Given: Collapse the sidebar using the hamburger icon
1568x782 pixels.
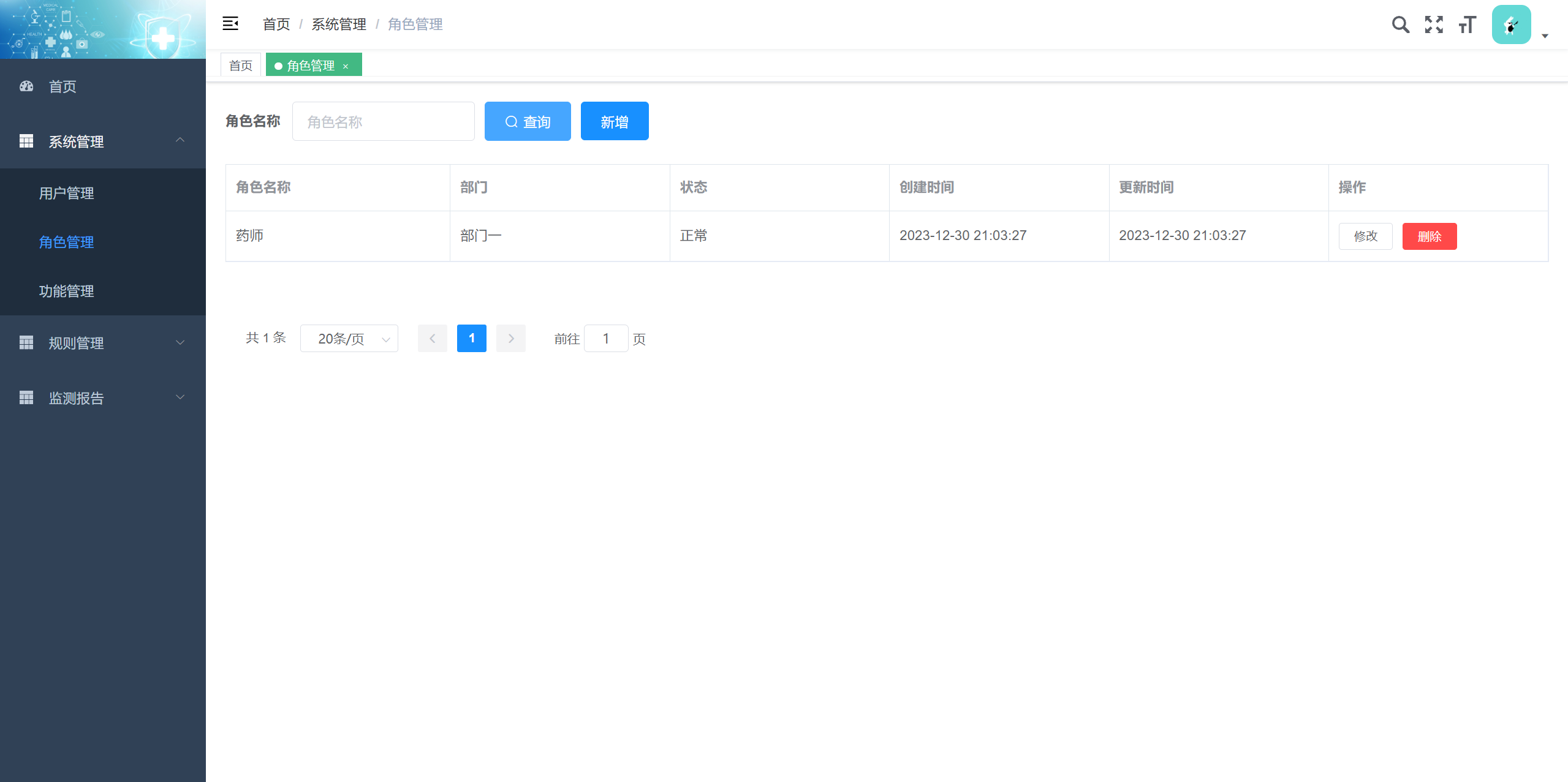Looking at the screenshot, I should click(x=230, y=24).
